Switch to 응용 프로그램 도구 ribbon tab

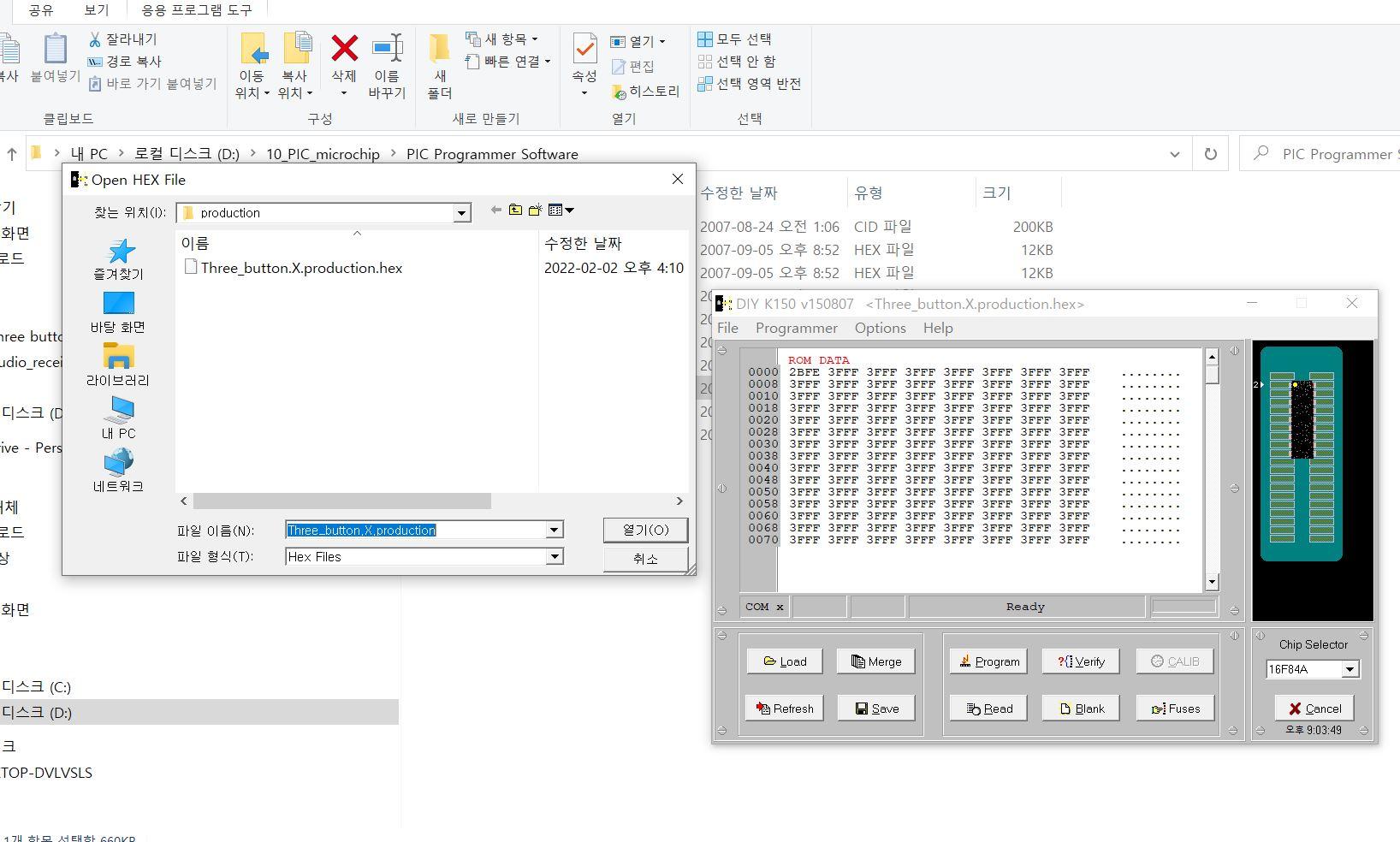click(x=197, y=10)
